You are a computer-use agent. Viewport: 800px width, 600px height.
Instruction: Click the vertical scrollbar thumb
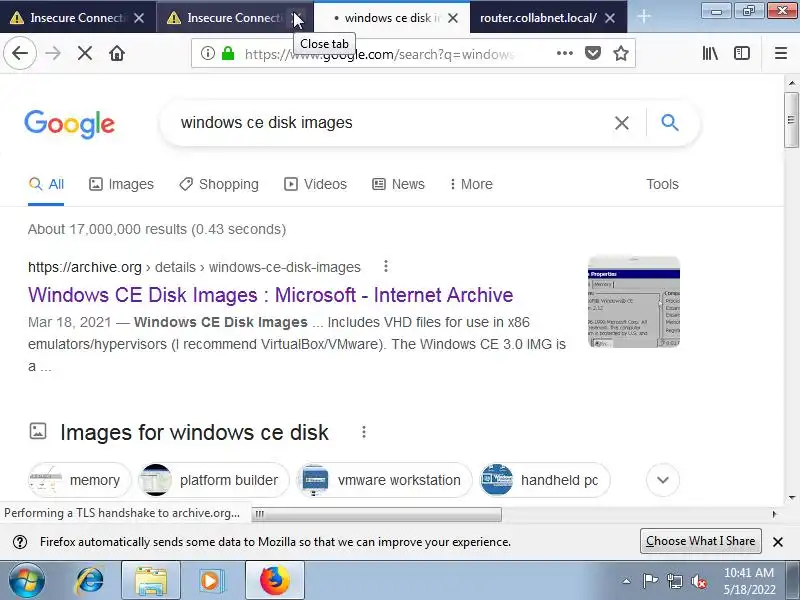[x=791, y=120]
